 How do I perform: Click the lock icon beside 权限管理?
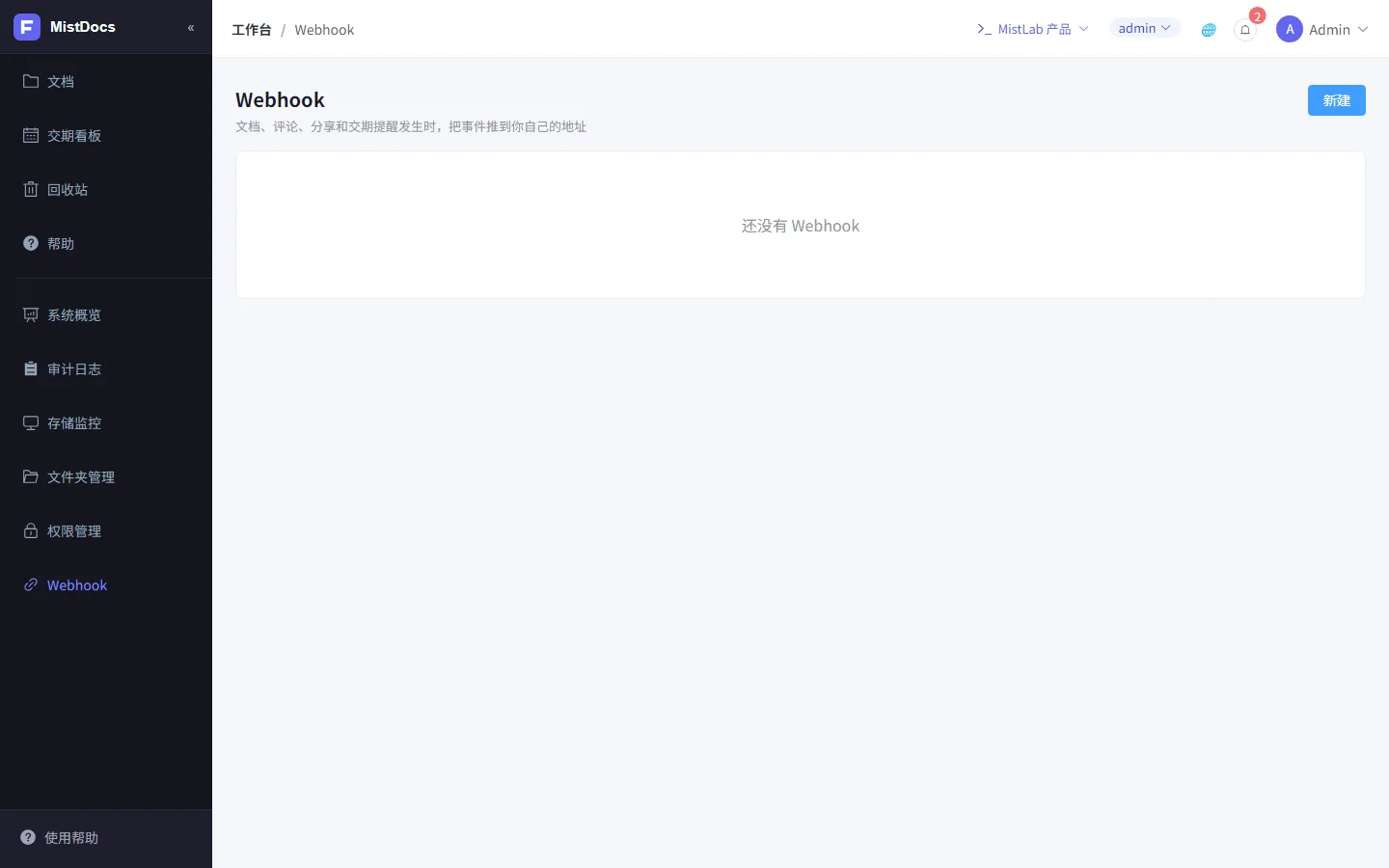(31, 530)
